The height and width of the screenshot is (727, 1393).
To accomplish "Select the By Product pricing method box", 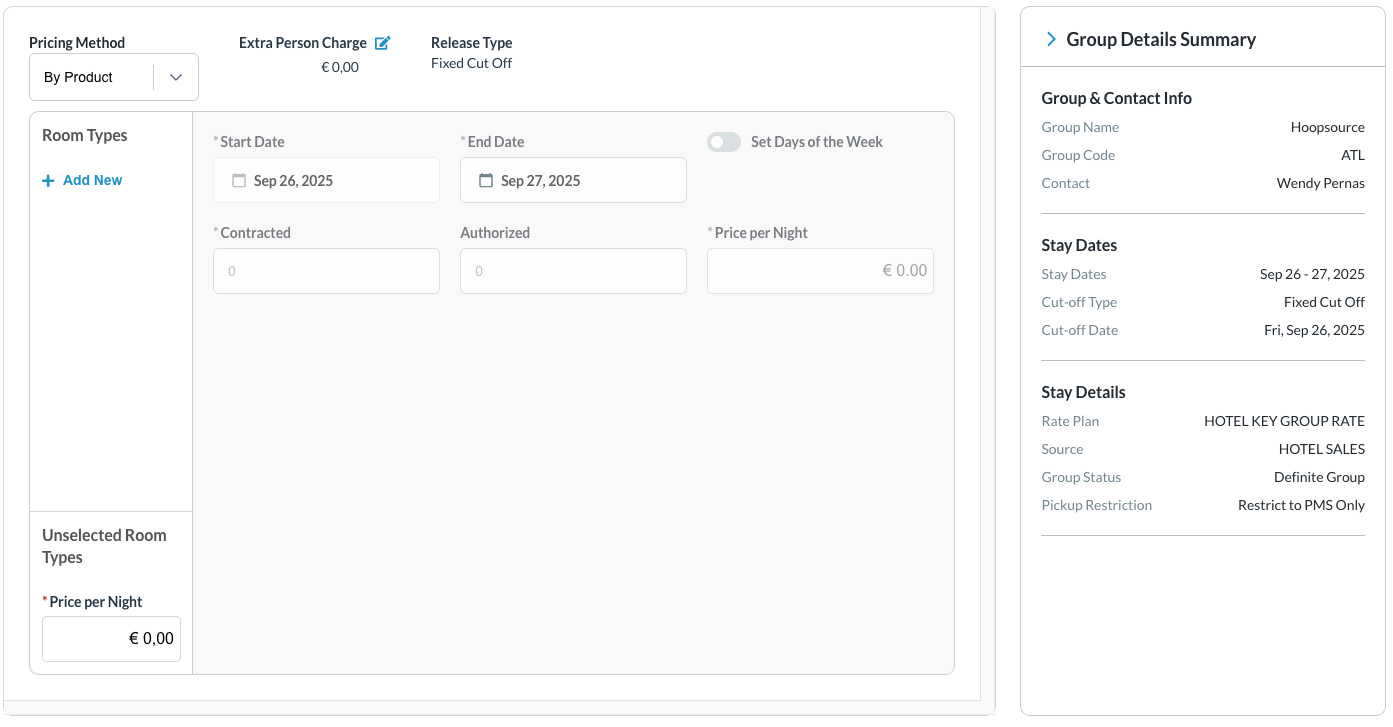I will click(x=92, y=78).
